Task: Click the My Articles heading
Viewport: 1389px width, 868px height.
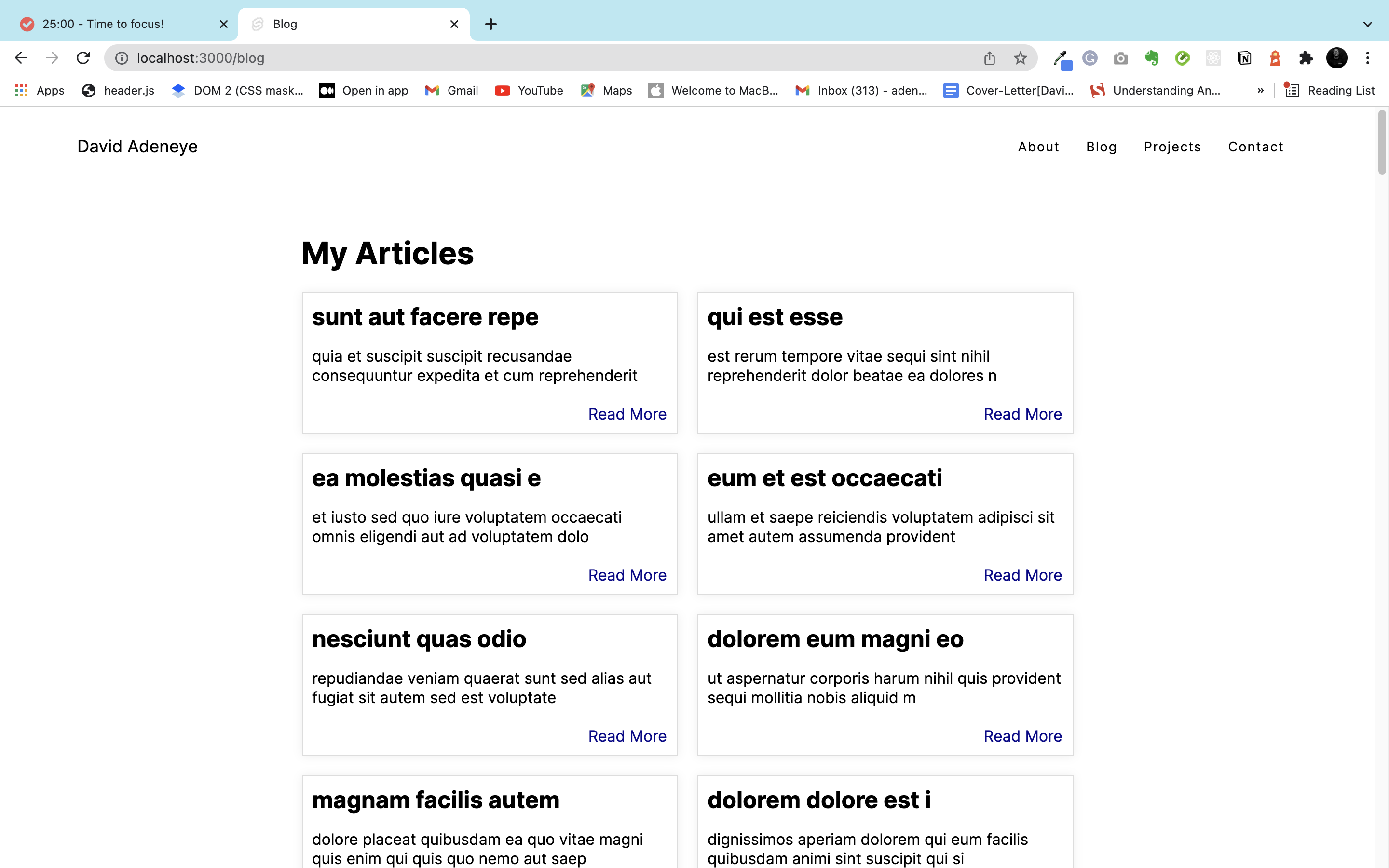Action: coord(387,254)
